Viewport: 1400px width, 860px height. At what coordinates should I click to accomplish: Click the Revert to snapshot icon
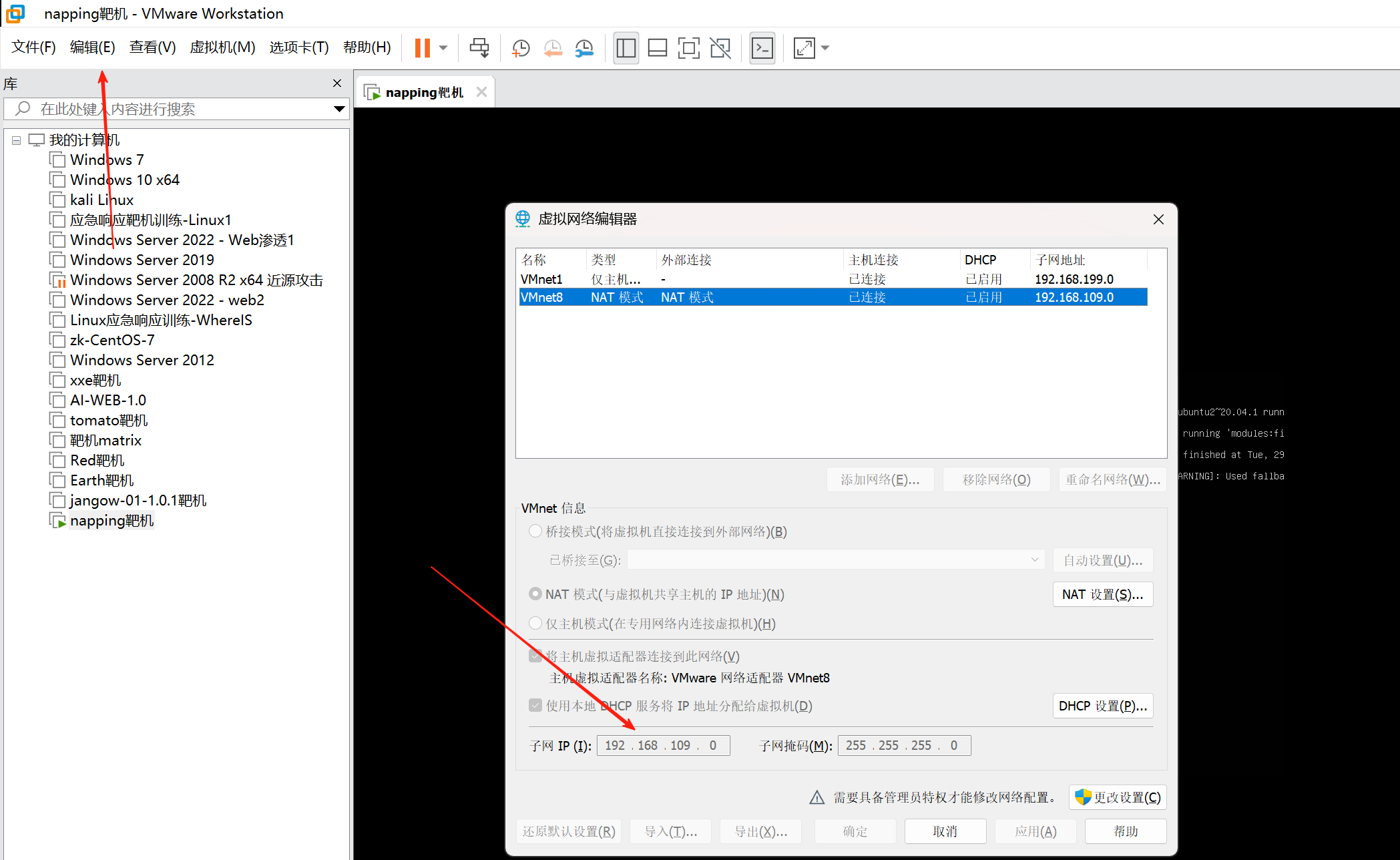(553, 47)
